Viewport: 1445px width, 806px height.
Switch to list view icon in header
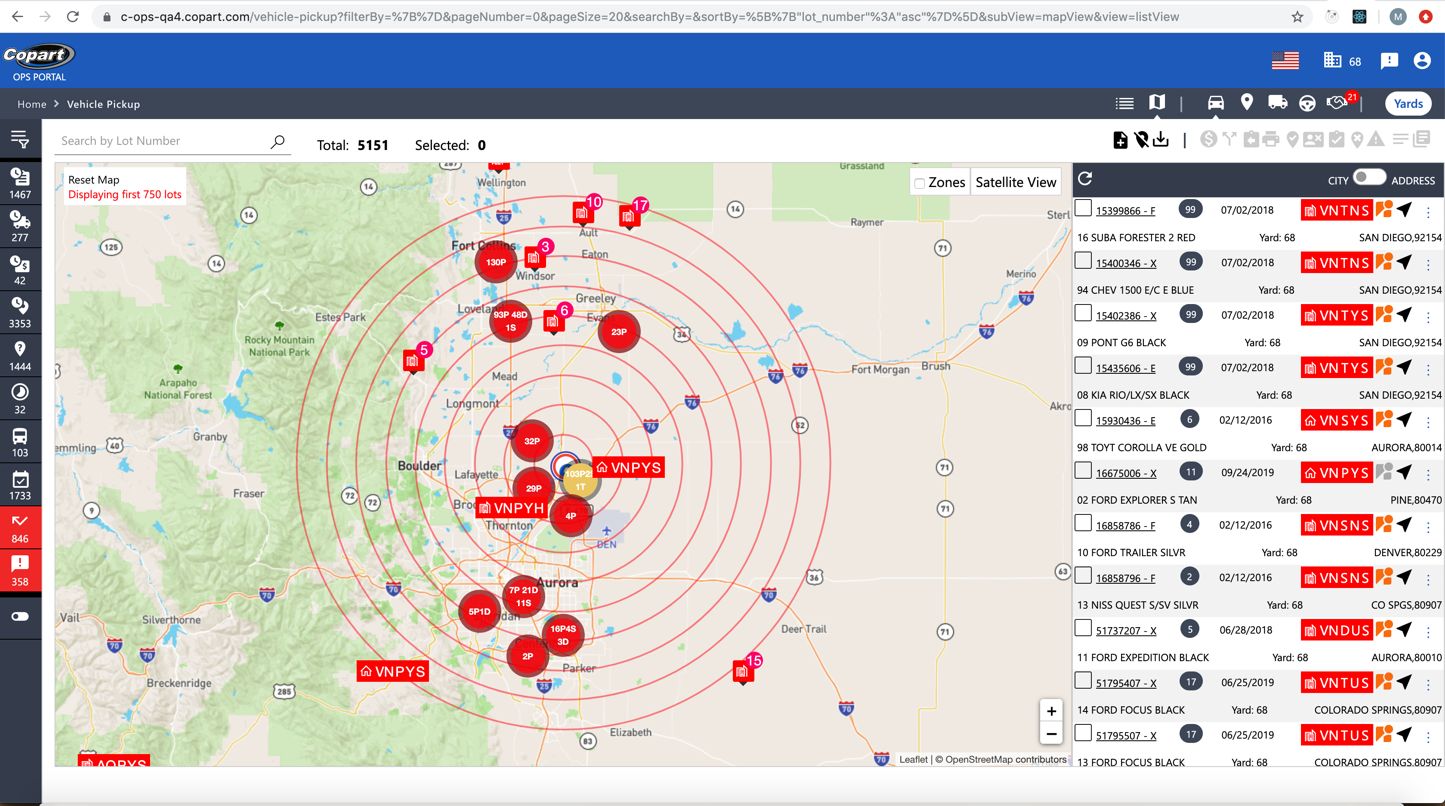point(1125,103)
